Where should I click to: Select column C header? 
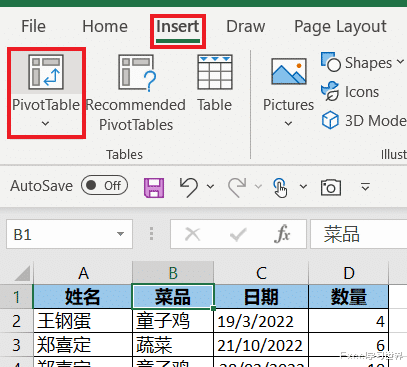(x=261, y=273)
